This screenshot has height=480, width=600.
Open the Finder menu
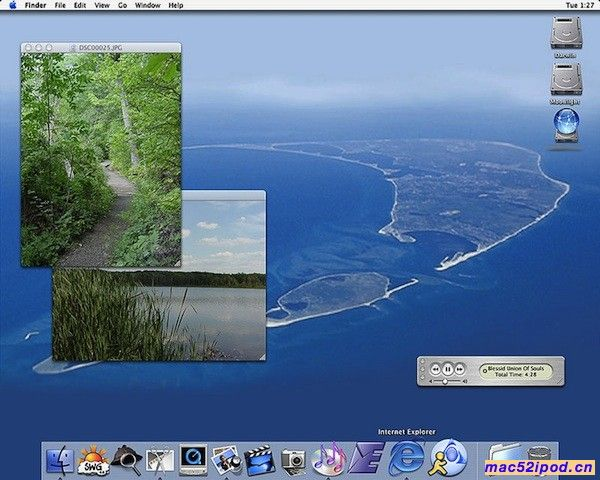[x=35, y=5]
